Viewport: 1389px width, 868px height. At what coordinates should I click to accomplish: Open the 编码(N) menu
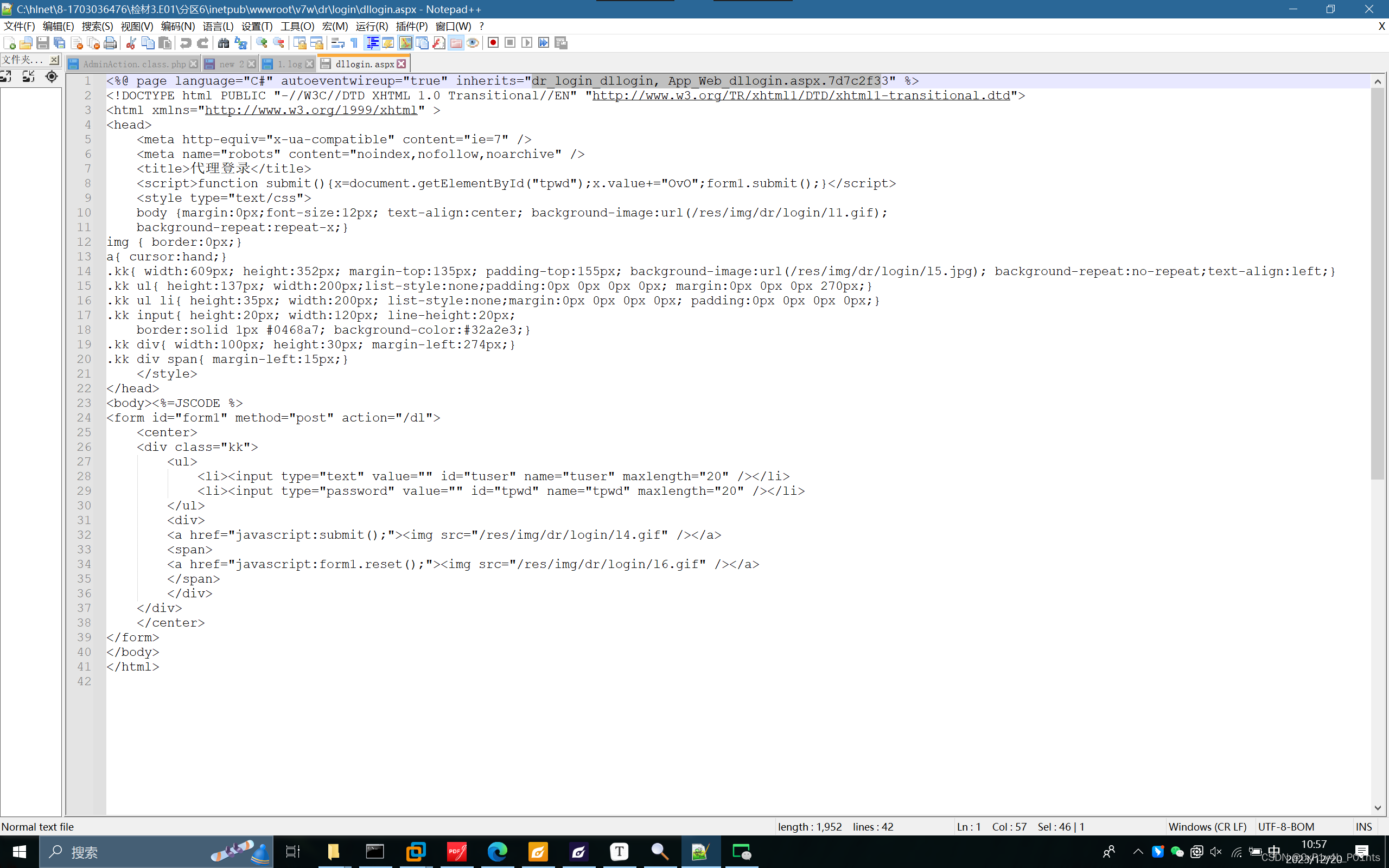(x=178, y=27)
